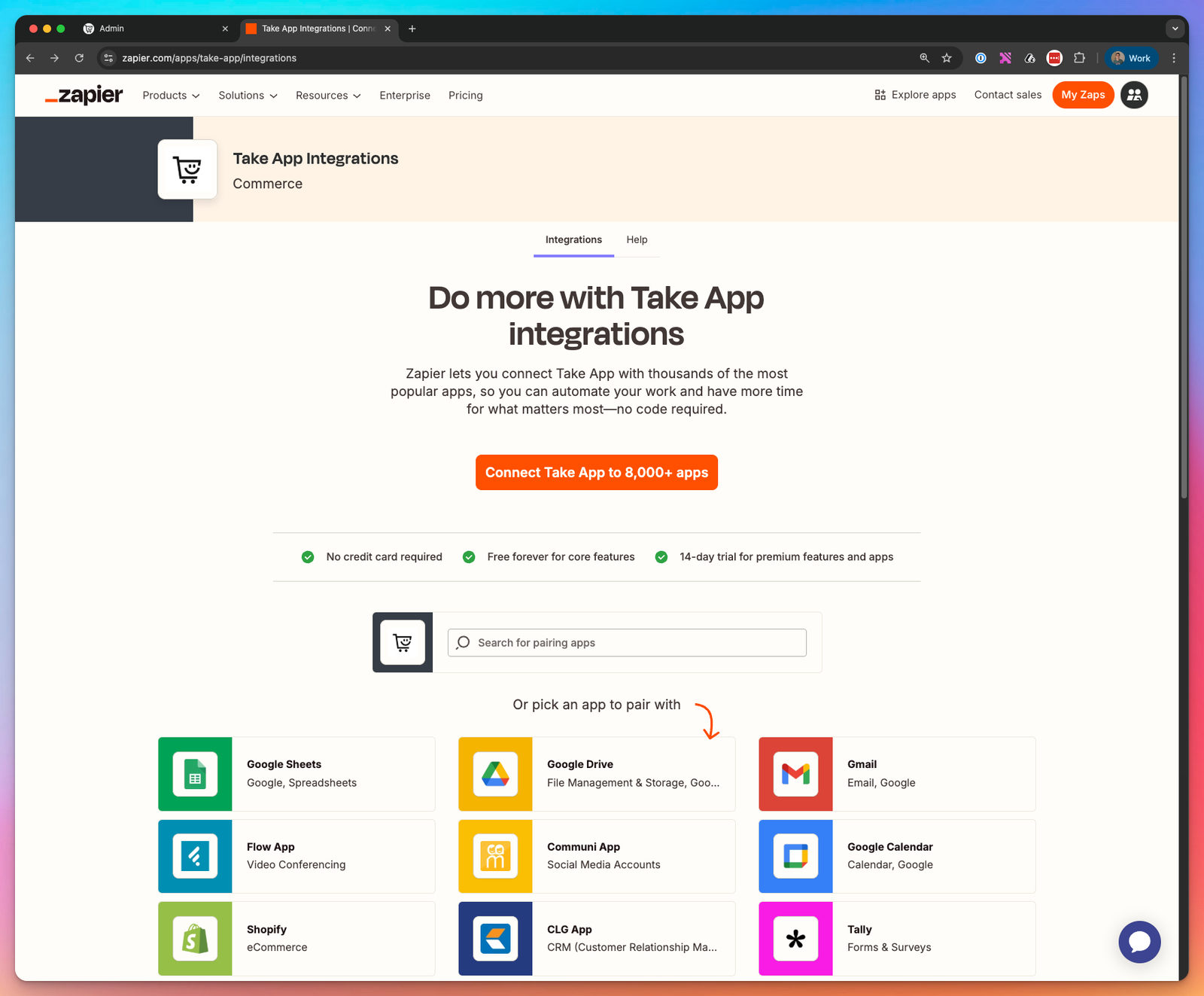Close the Take App Integrations browser tab
Screen dimensions: 1204x996
click(388, 29)
